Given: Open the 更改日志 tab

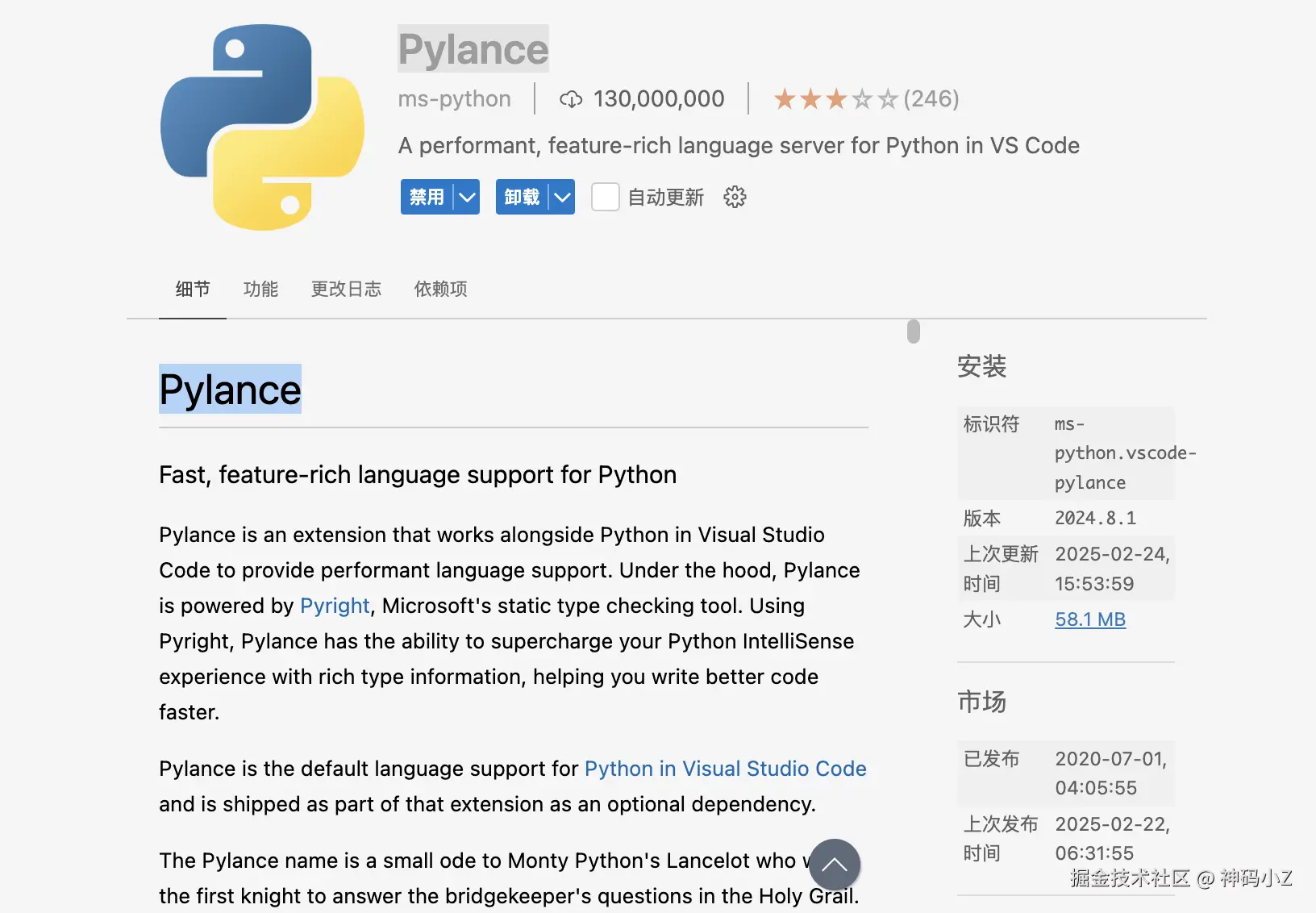Looking at the screenshot, I should tap(346, 289).
